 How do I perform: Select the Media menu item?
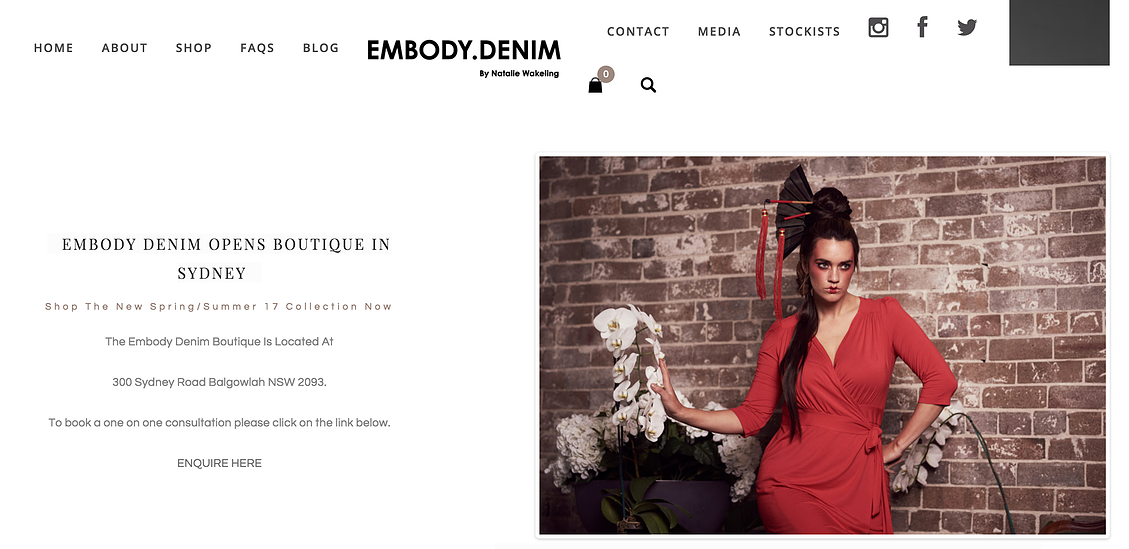tap(719, 31)
